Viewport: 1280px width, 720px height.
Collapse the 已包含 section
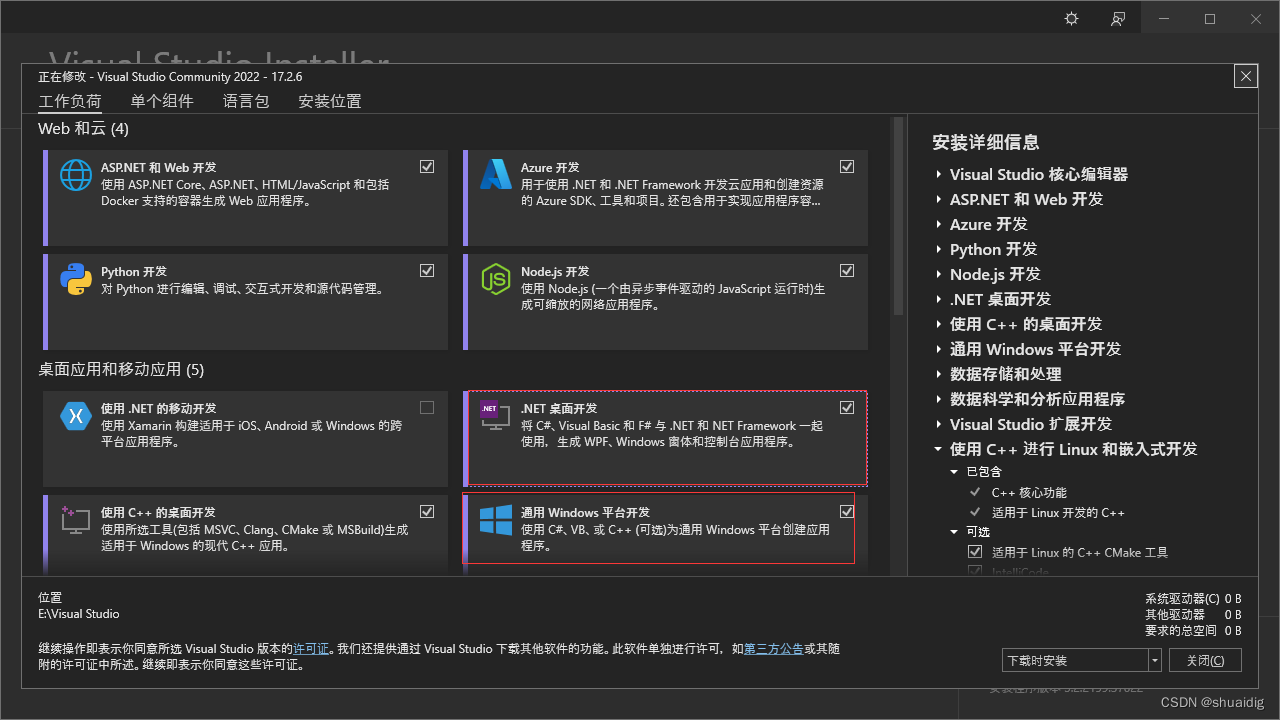click(955, 472)
